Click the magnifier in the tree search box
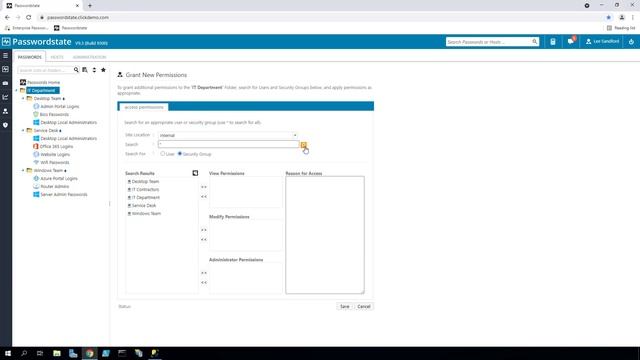 (x=76, y=70)
